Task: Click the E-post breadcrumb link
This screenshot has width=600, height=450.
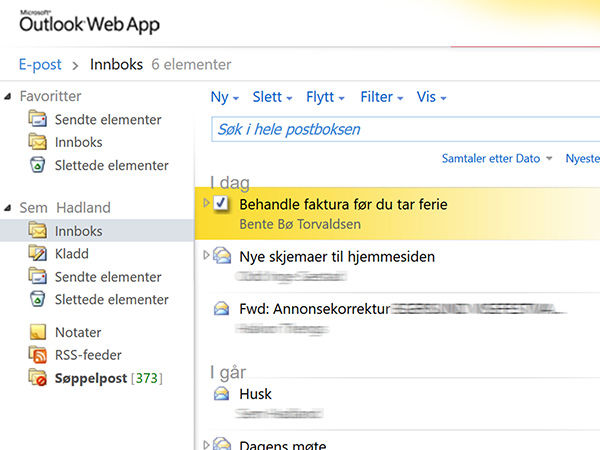Action: (x=40, y=65)
